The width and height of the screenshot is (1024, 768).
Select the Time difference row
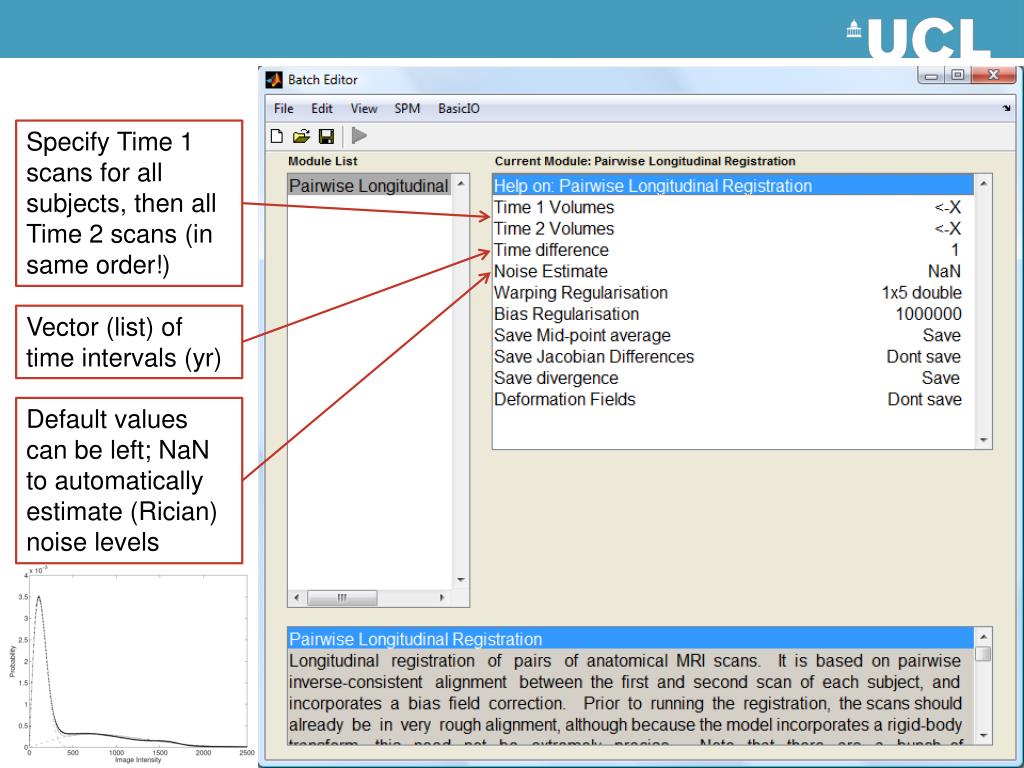[733, 250]
